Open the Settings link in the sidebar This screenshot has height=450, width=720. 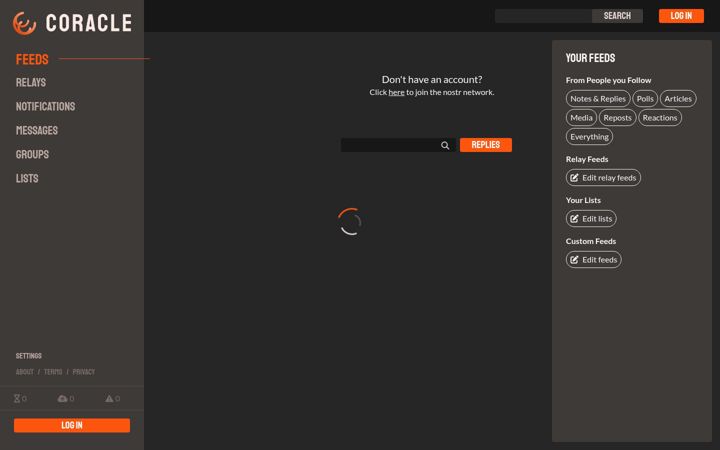[x=28, y=356]
